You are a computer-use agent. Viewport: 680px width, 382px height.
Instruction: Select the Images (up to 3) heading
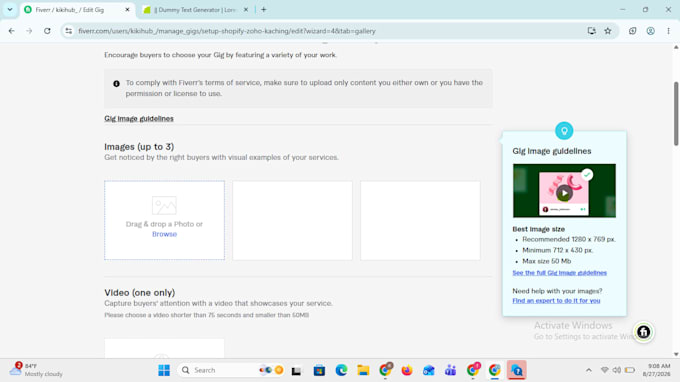[139, 147]
